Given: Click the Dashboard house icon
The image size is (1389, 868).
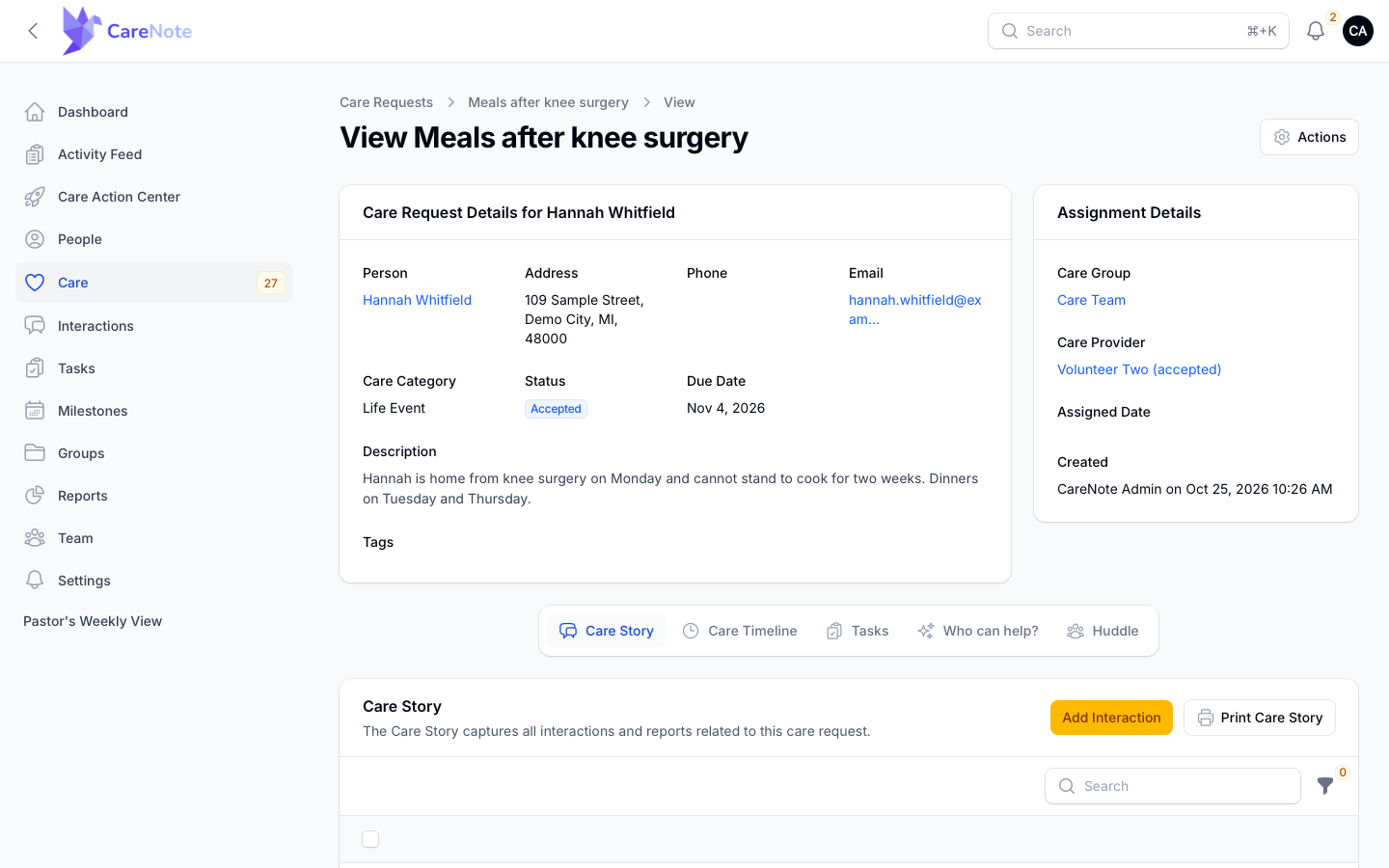Looking at the screenshot, I should coord(35,112).
